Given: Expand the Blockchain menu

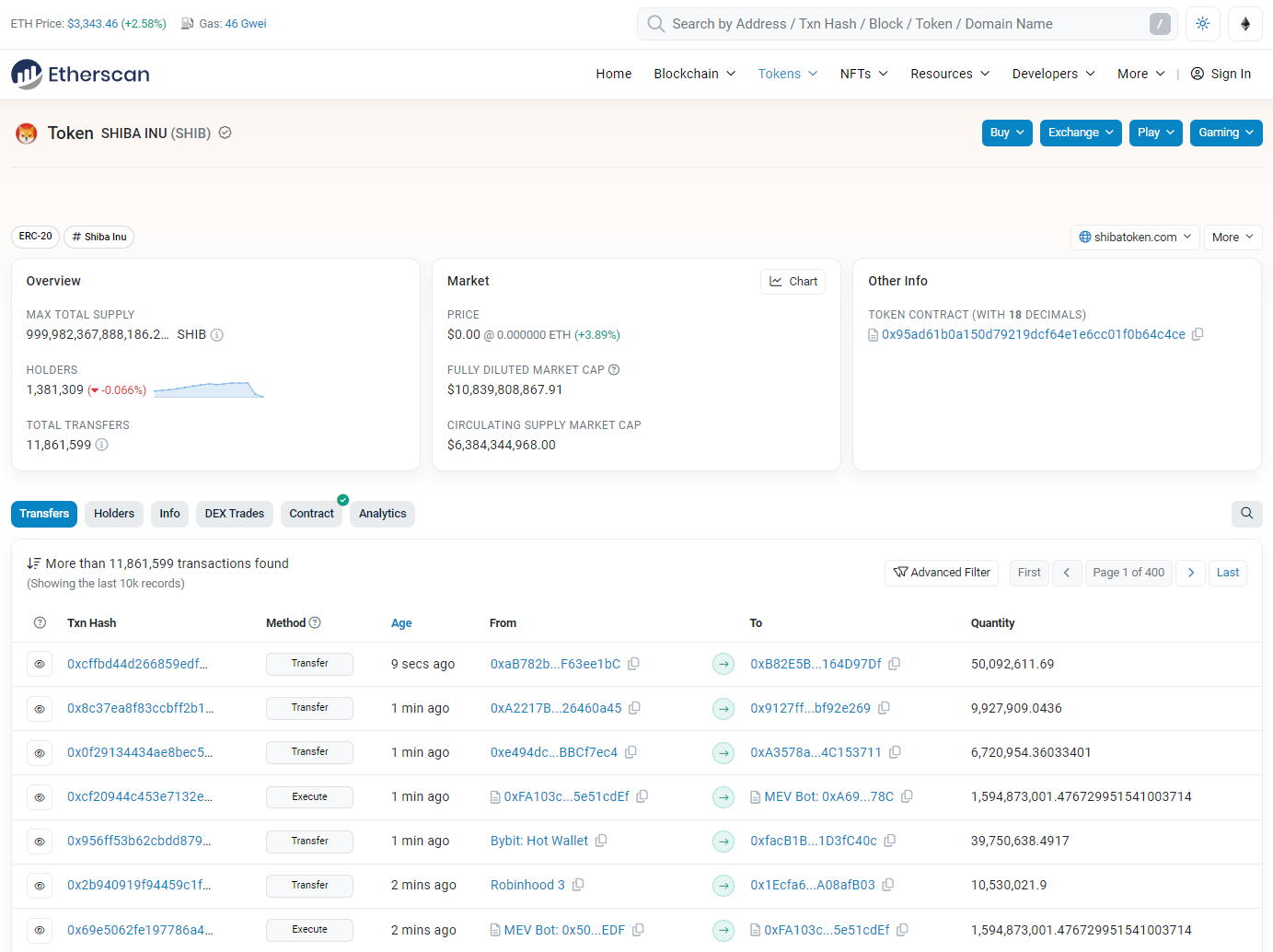Looking at the screenshot, I should coord(694,74).
